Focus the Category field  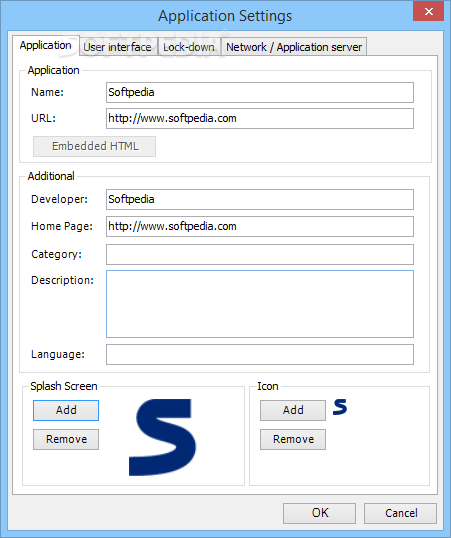(260, 254)
